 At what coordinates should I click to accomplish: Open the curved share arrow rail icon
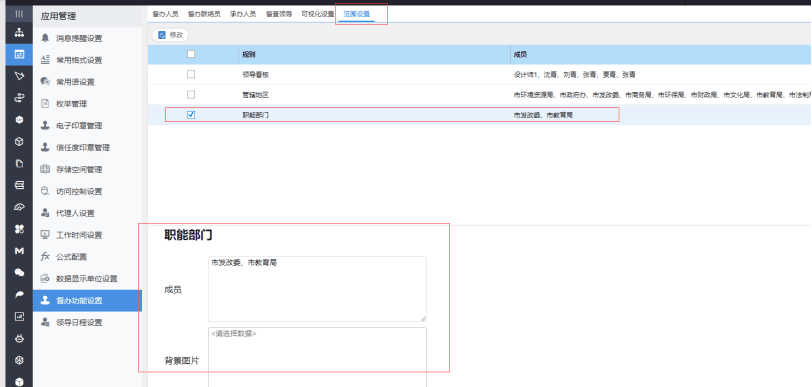coord(19,294)
